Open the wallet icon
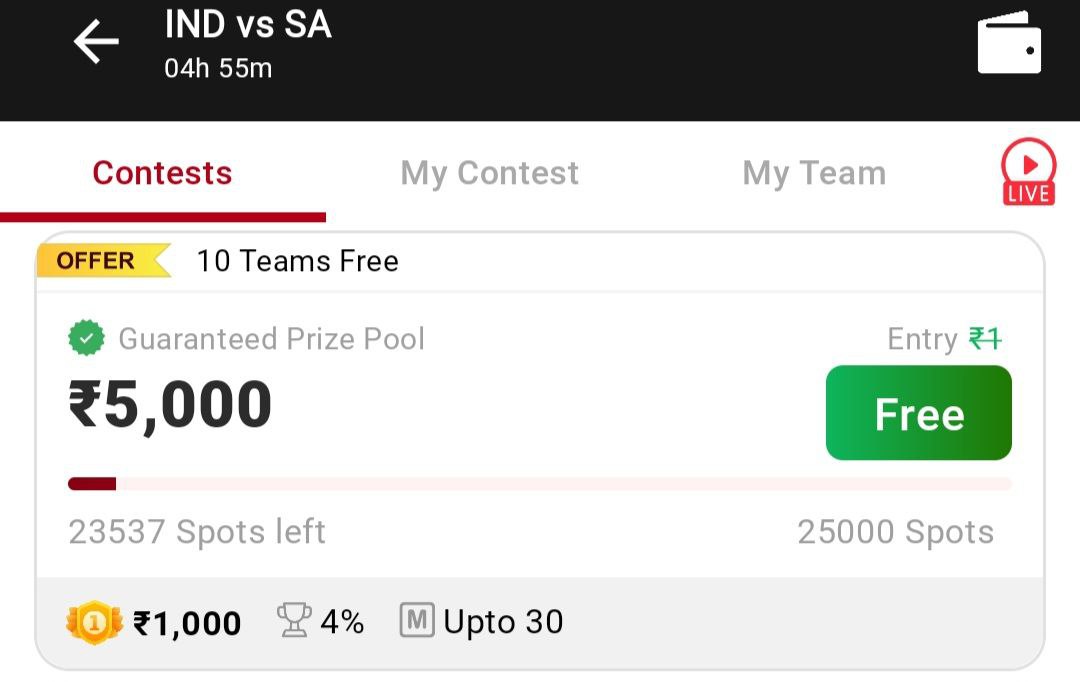The image size is (1080, 682). click(x=1008, y=42)
